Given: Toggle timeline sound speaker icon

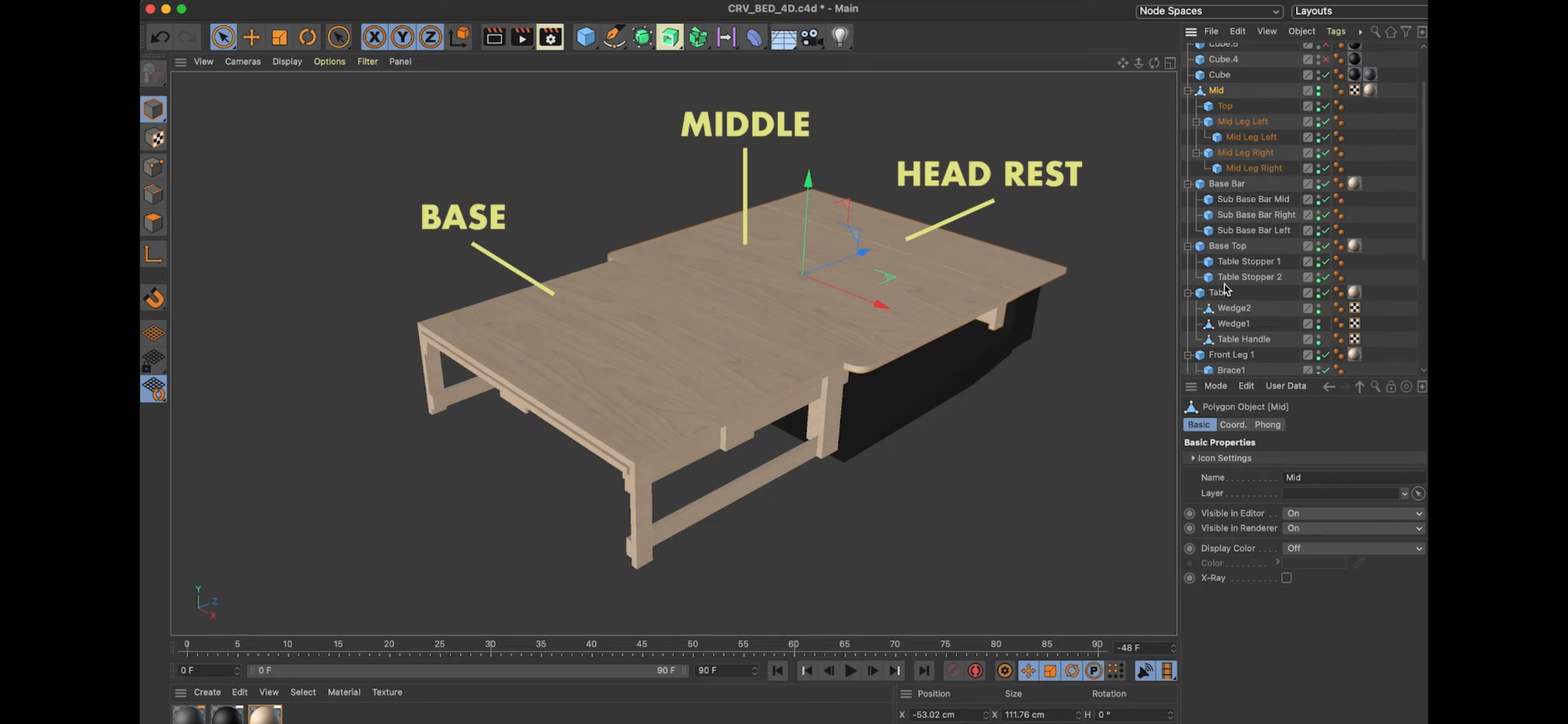Looking at the screenshot, I should pyautogui.click(x=1145, y=671).
